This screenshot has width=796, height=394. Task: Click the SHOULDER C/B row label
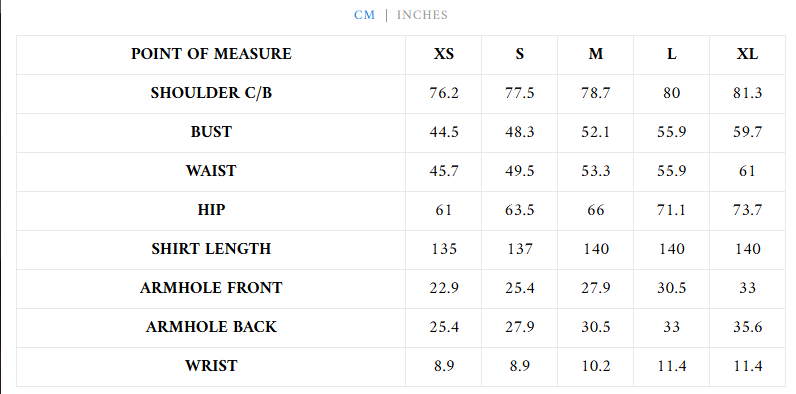[211, 93]
